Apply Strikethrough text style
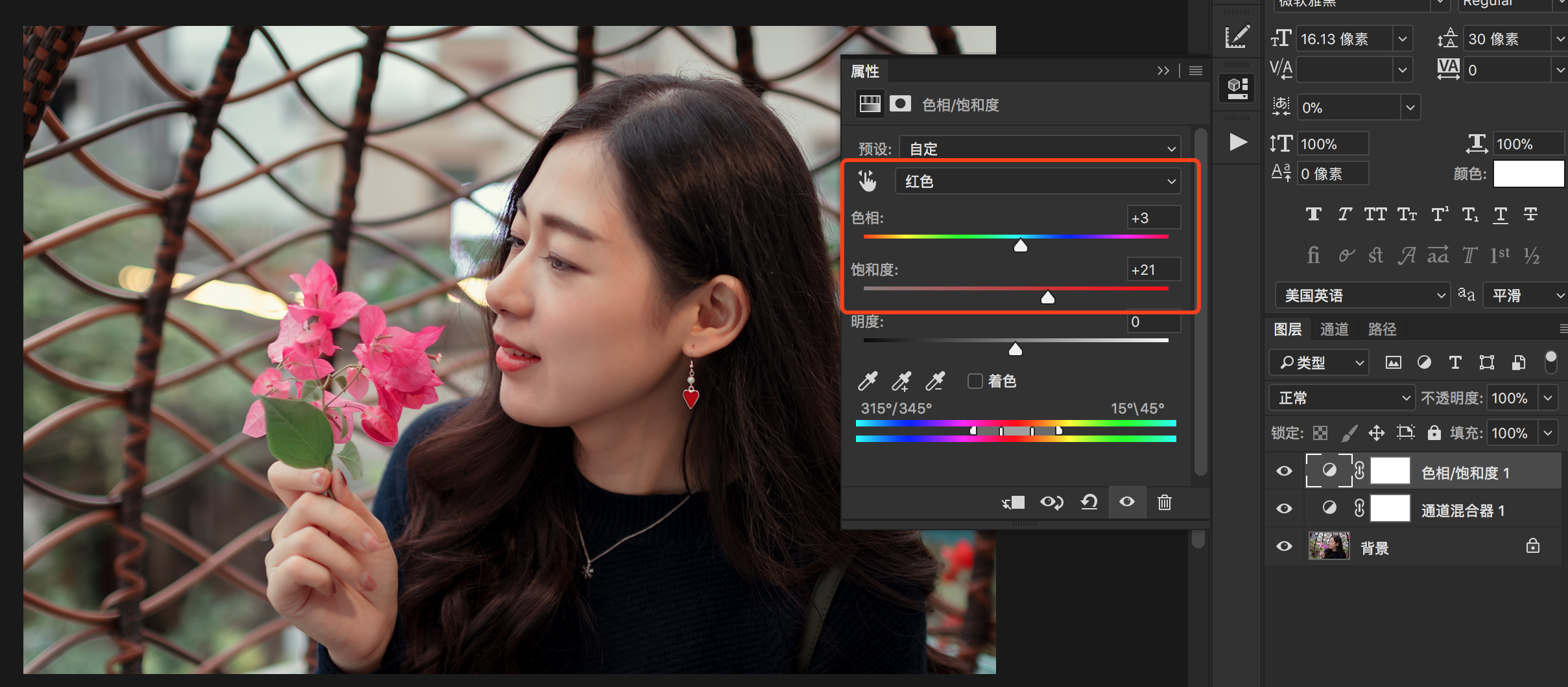Screen dimensions: 1568x687 [1531, 215]
